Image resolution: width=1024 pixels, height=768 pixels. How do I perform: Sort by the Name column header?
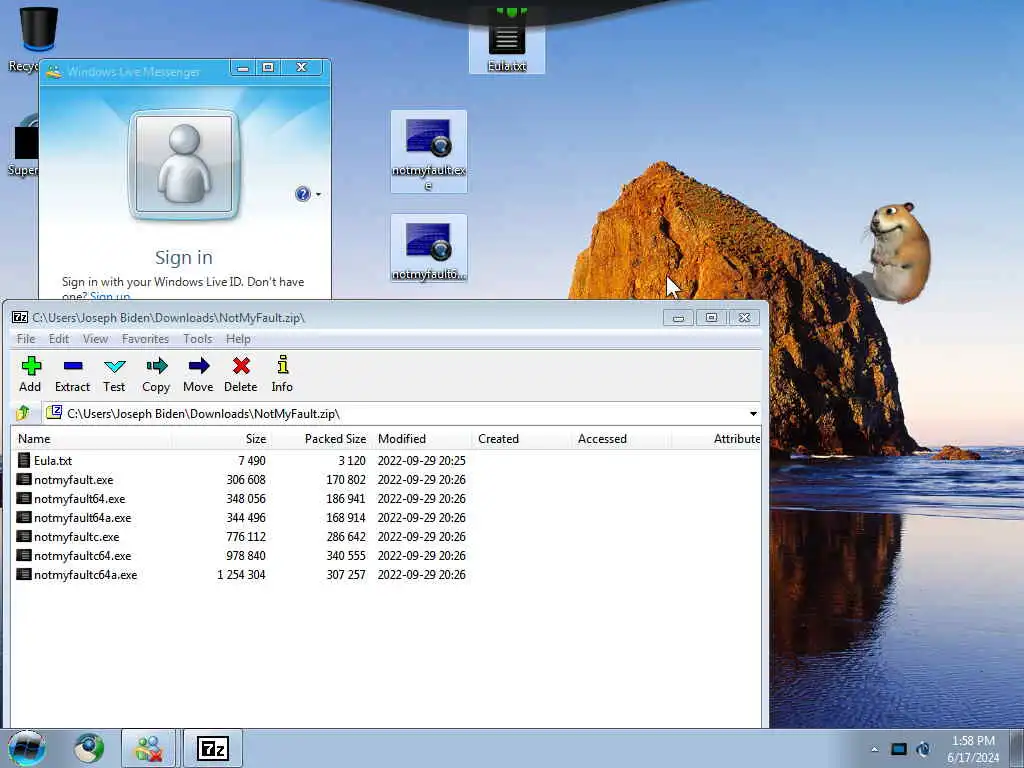[x=91, y=439]
